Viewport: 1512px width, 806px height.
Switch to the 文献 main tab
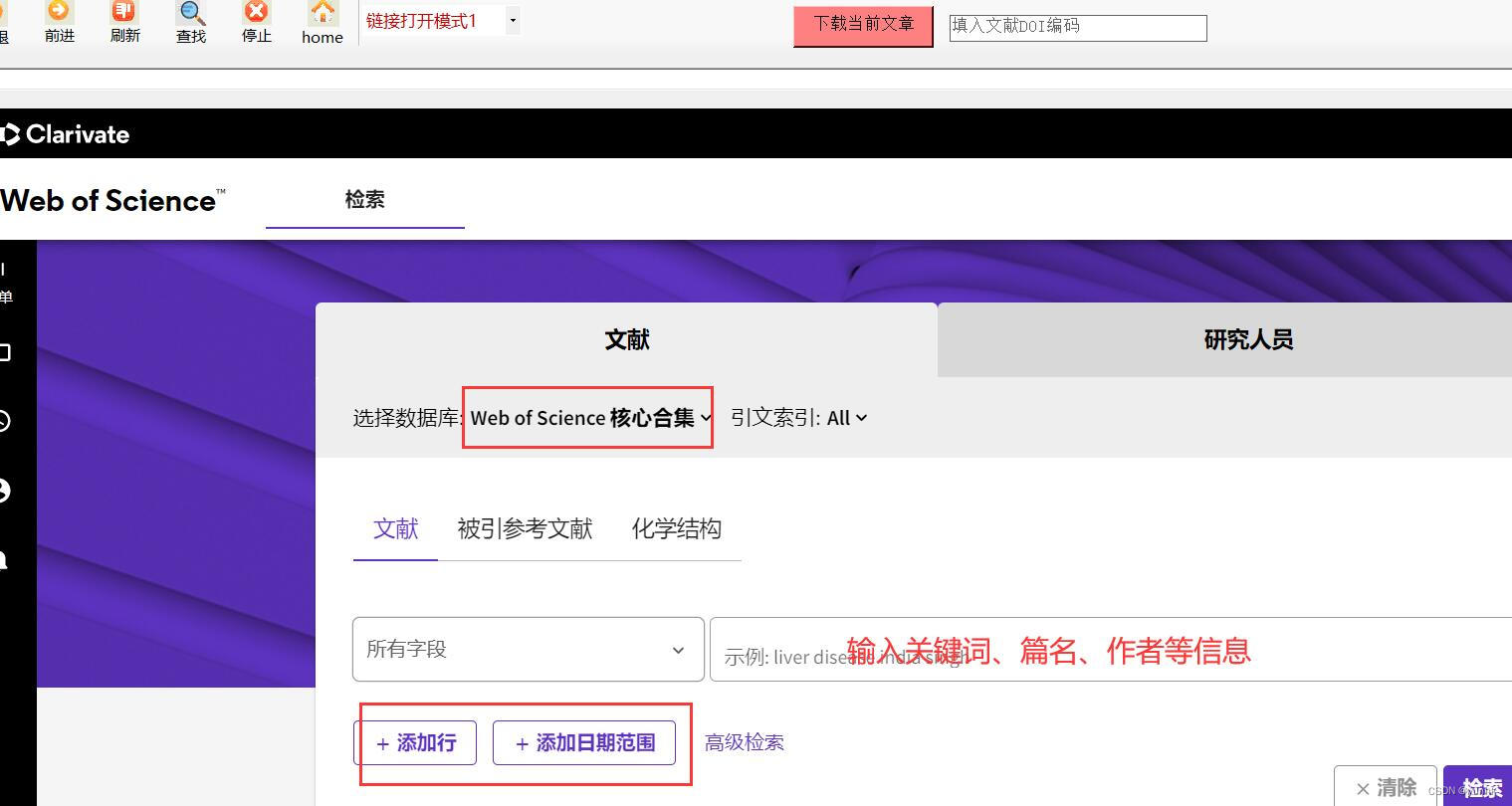[627, 339]
